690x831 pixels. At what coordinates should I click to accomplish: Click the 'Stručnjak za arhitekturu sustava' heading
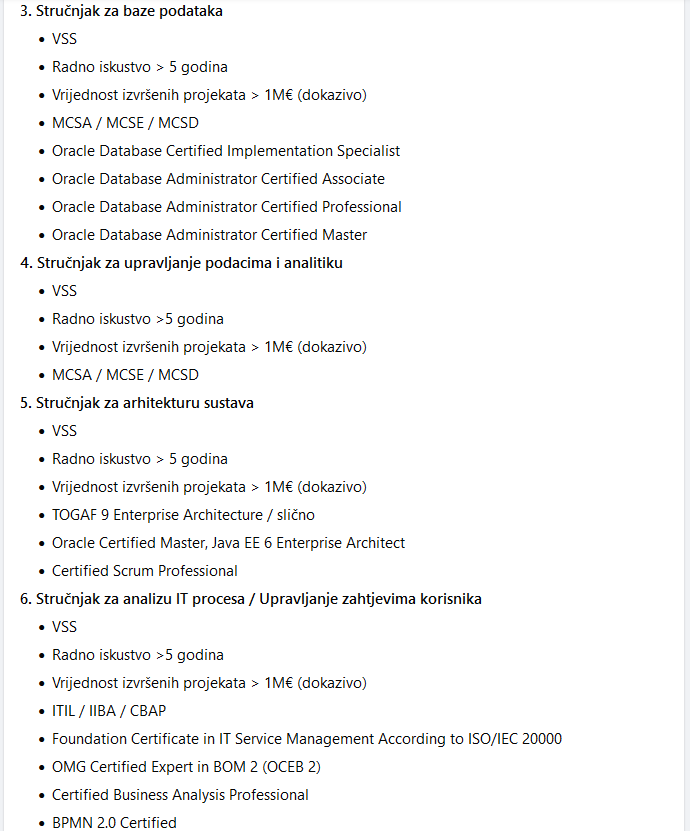[x=145, y=403]
